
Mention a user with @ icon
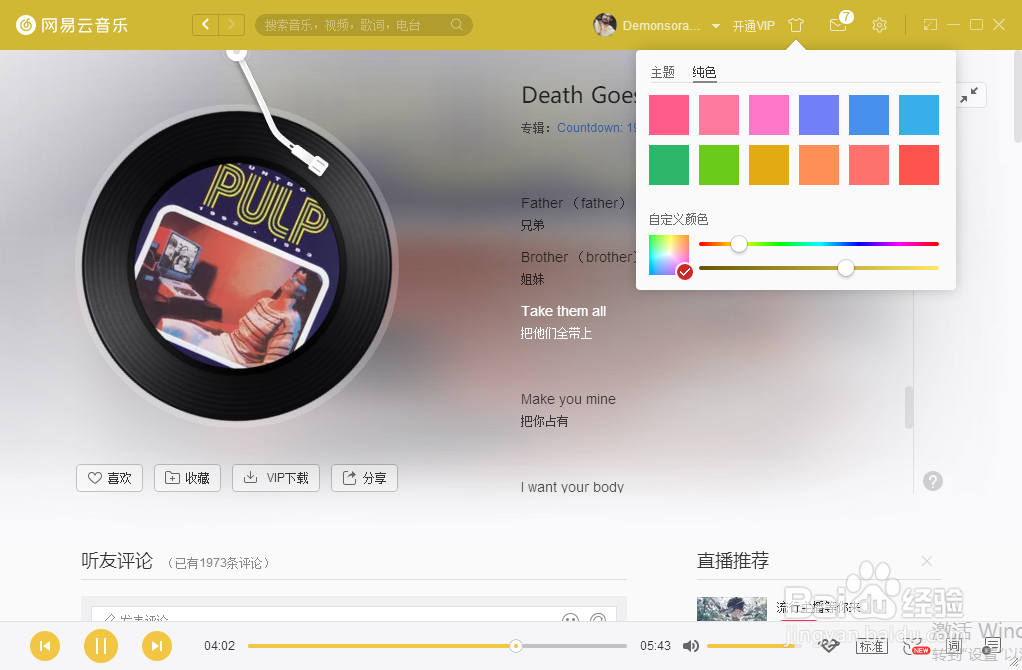598,617
